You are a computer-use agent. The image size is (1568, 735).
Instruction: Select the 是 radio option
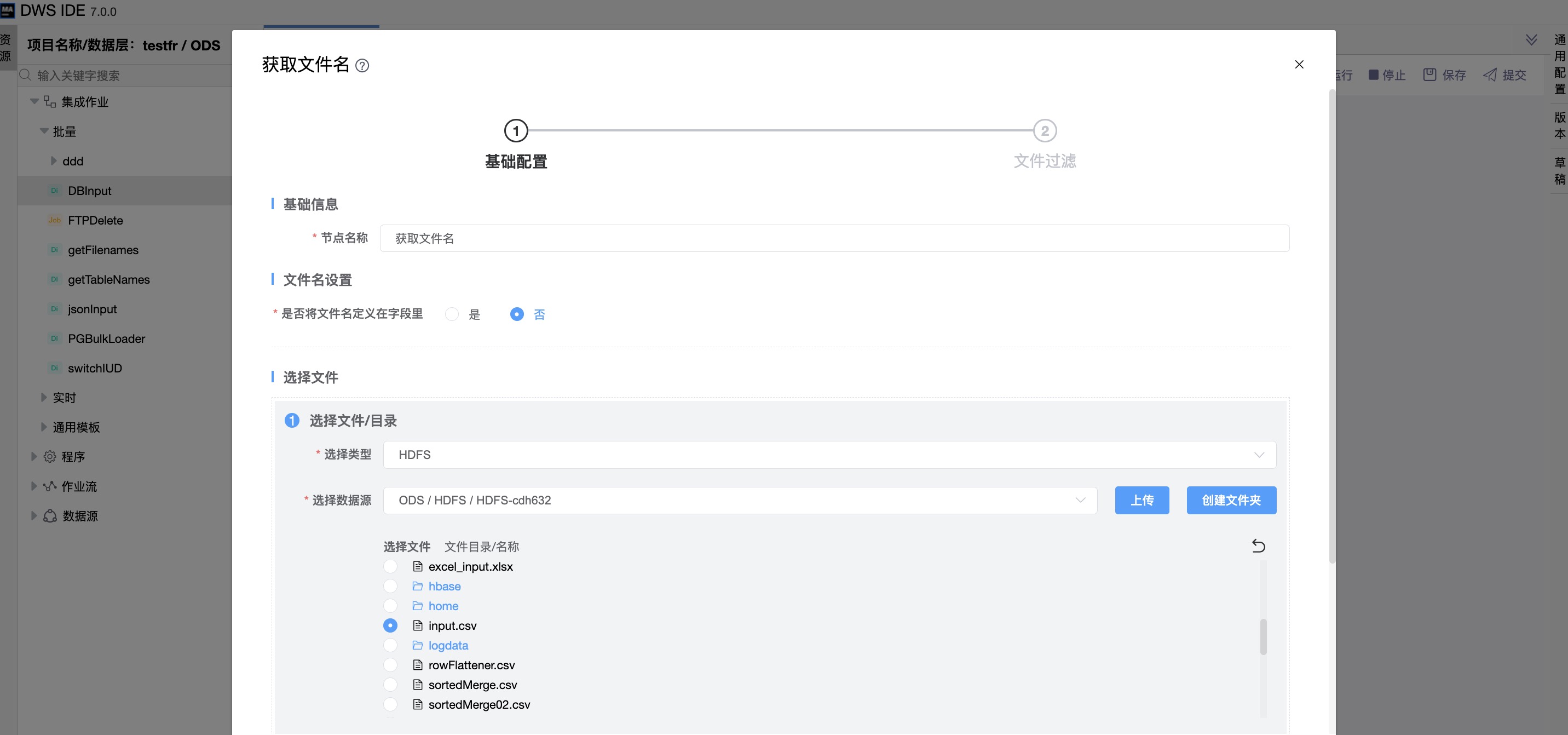452,314
